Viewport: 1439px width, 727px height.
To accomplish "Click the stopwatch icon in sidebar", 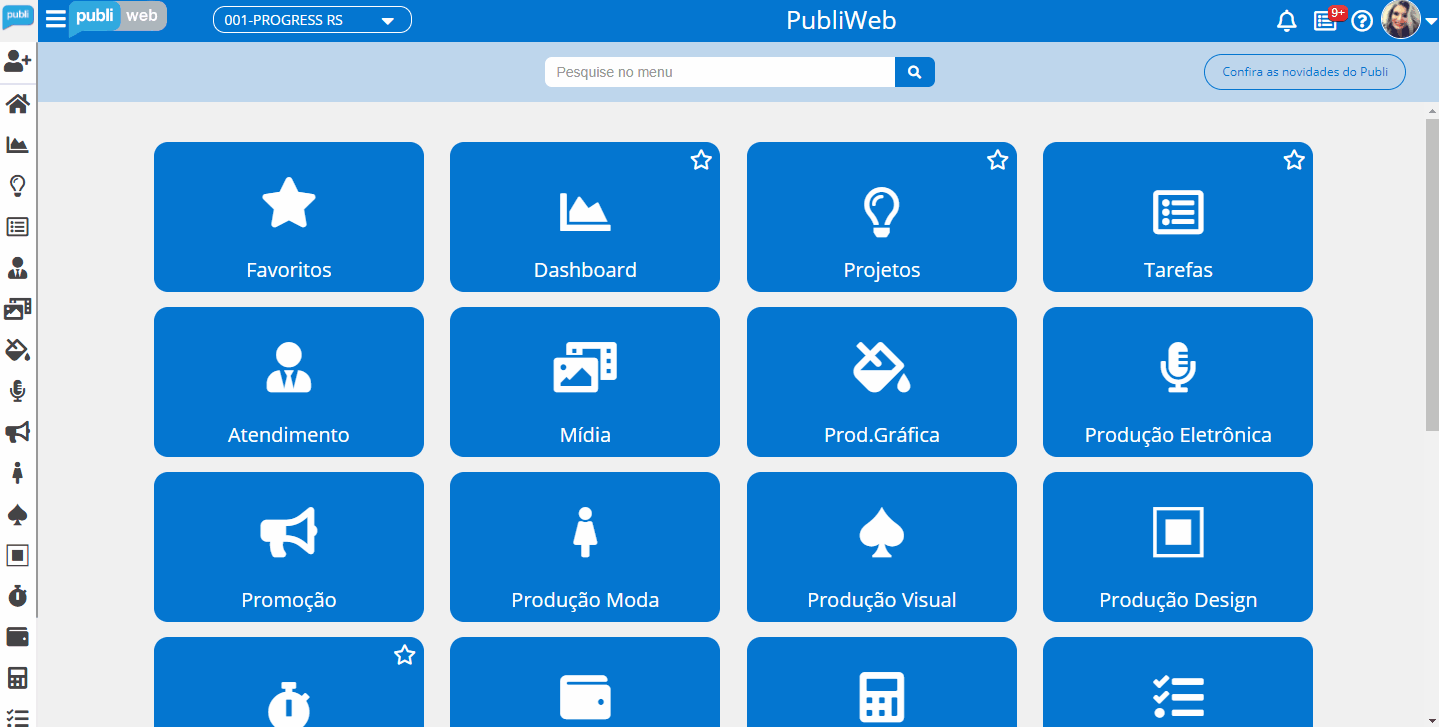I will [x=18, y=596].
